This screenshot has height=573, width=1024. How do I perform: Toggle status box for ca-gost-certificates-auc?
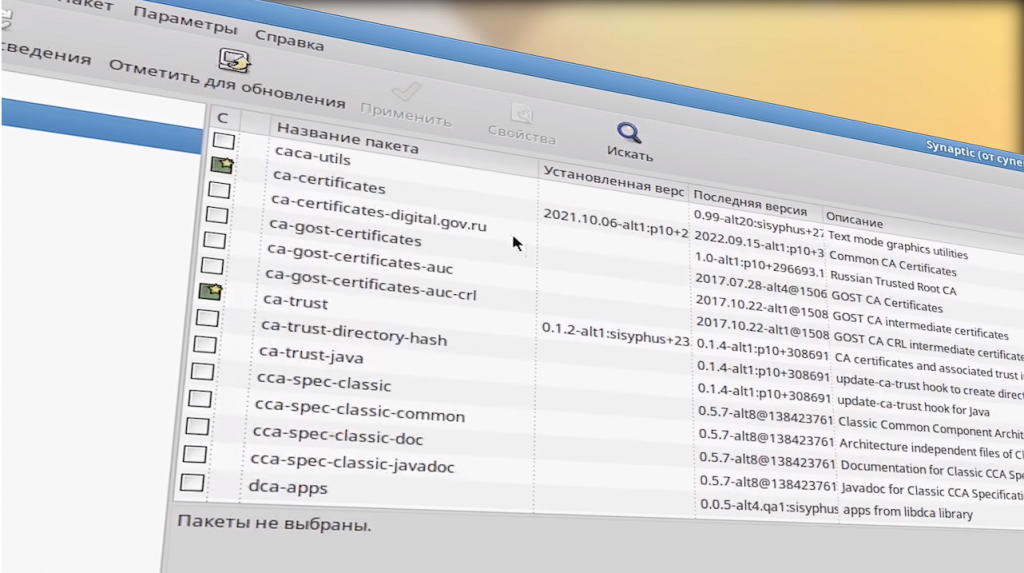(214, 240)
